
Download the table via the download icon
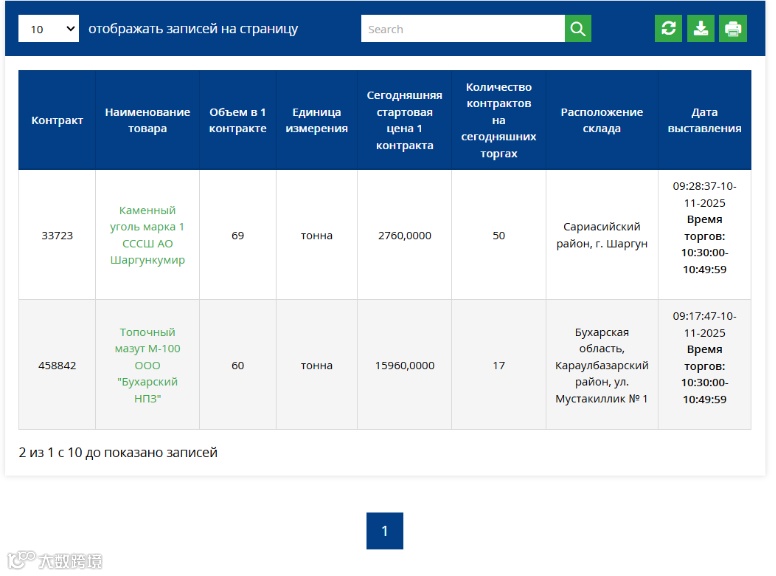pyautogui.click(x=701, y=29)
